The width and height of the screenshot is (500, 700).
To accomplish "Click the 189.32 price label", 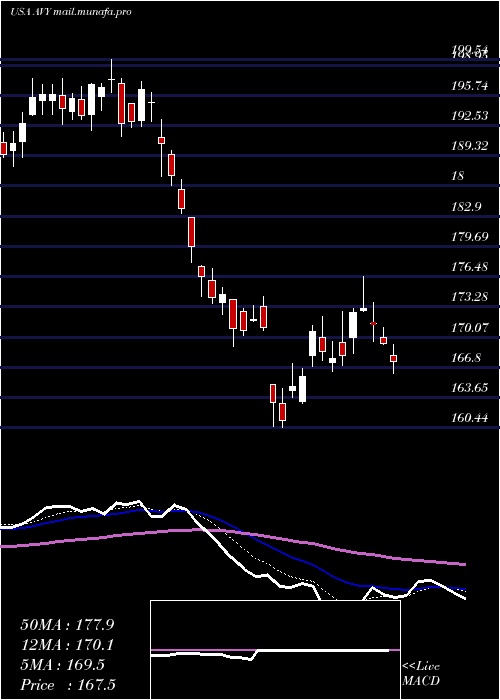I will (x=469, y=146).
